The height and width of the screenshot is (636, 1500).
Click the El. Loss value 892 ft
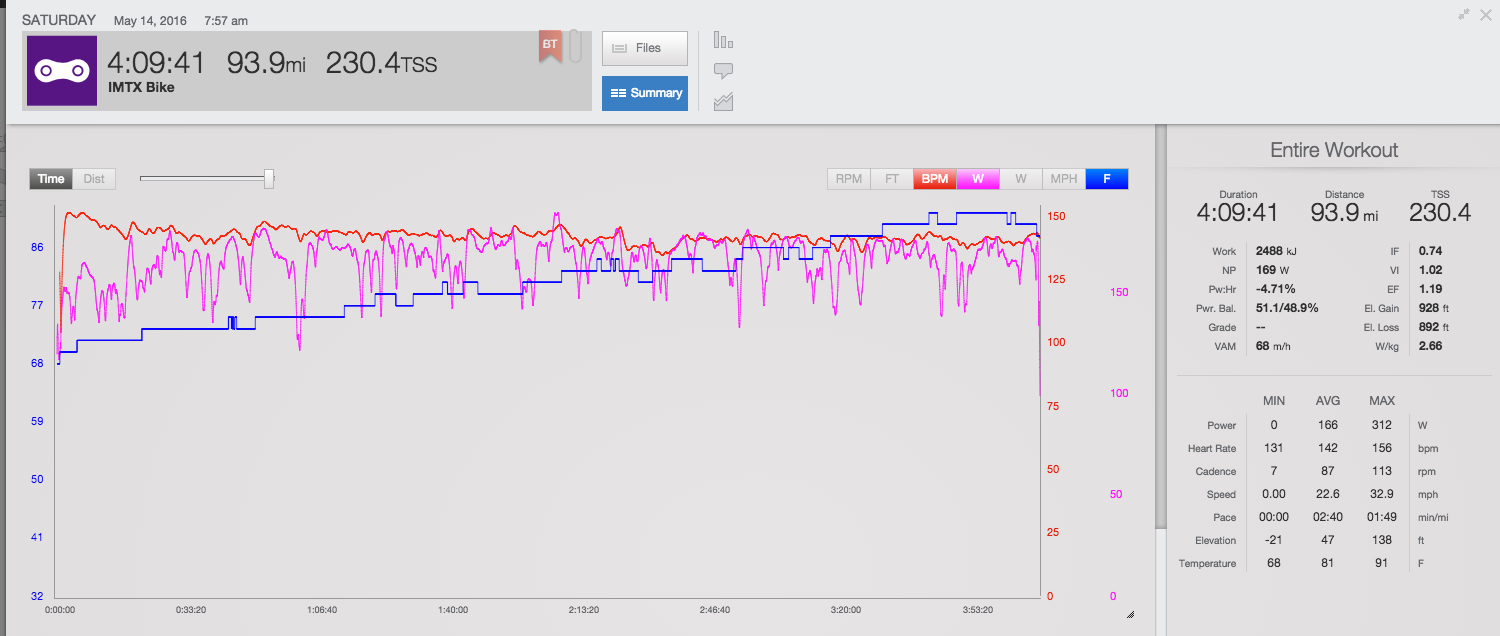1433,327
